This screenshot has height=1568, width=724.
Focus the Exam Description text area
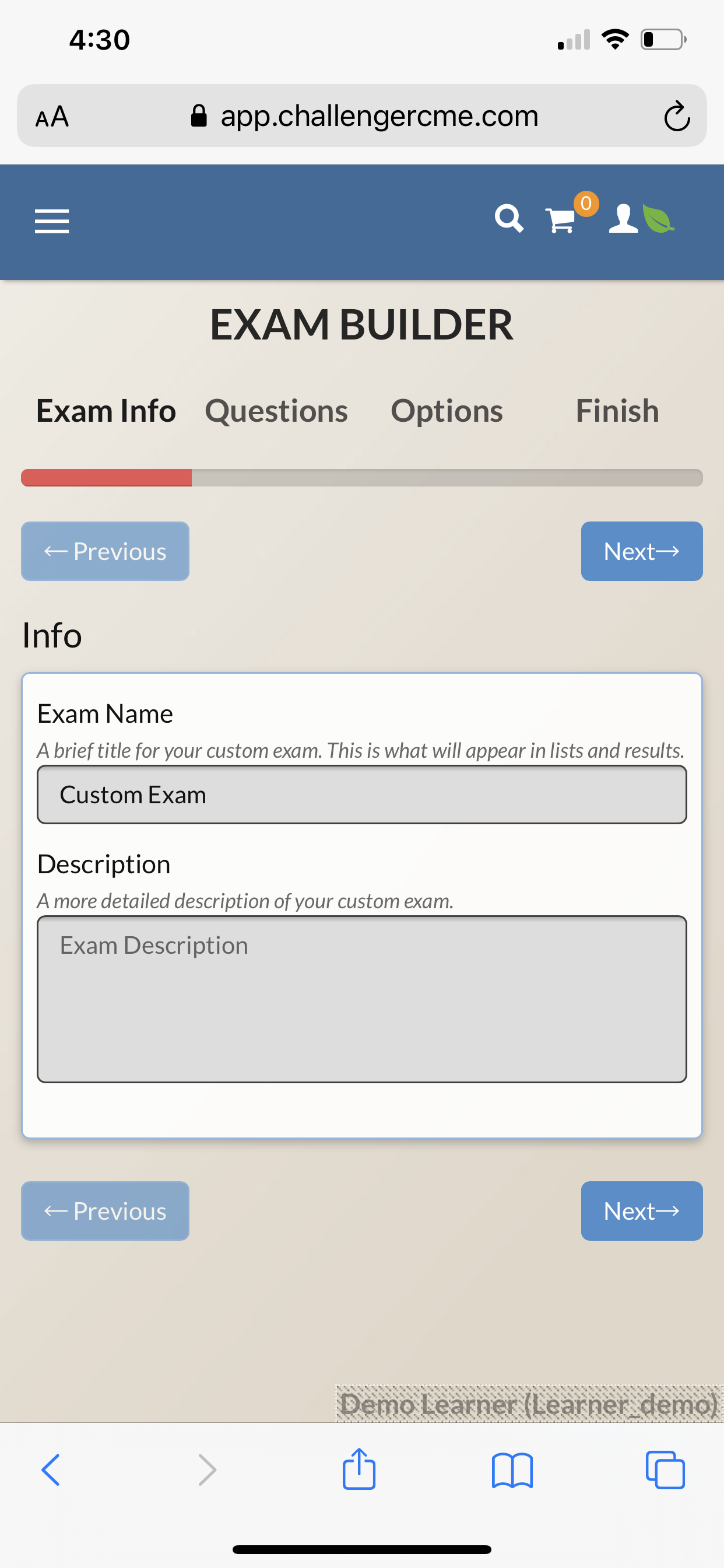362,999
